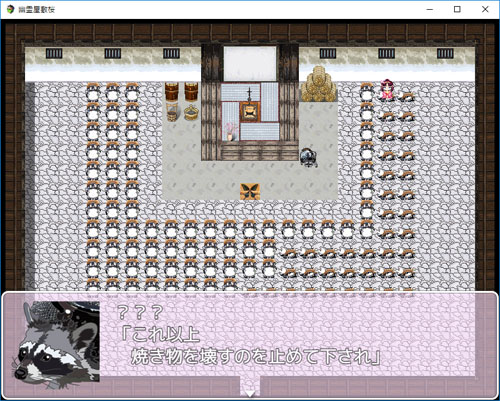500x401 pixels.
Task: Minimize the game window
Action: pos(430,9)
